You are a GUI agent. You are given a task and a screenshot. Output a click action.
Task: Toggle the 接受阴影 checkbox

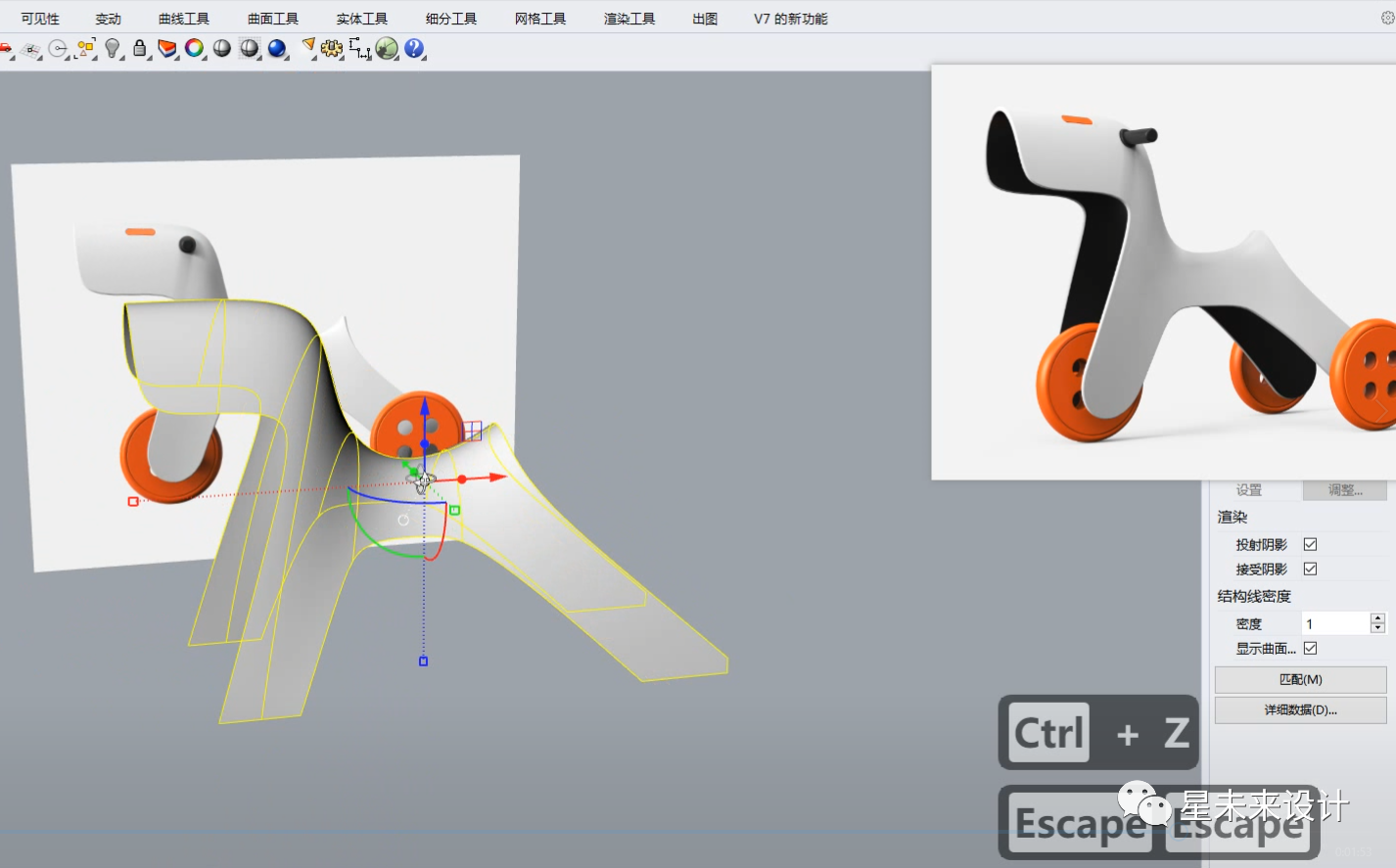[1310, 569]
